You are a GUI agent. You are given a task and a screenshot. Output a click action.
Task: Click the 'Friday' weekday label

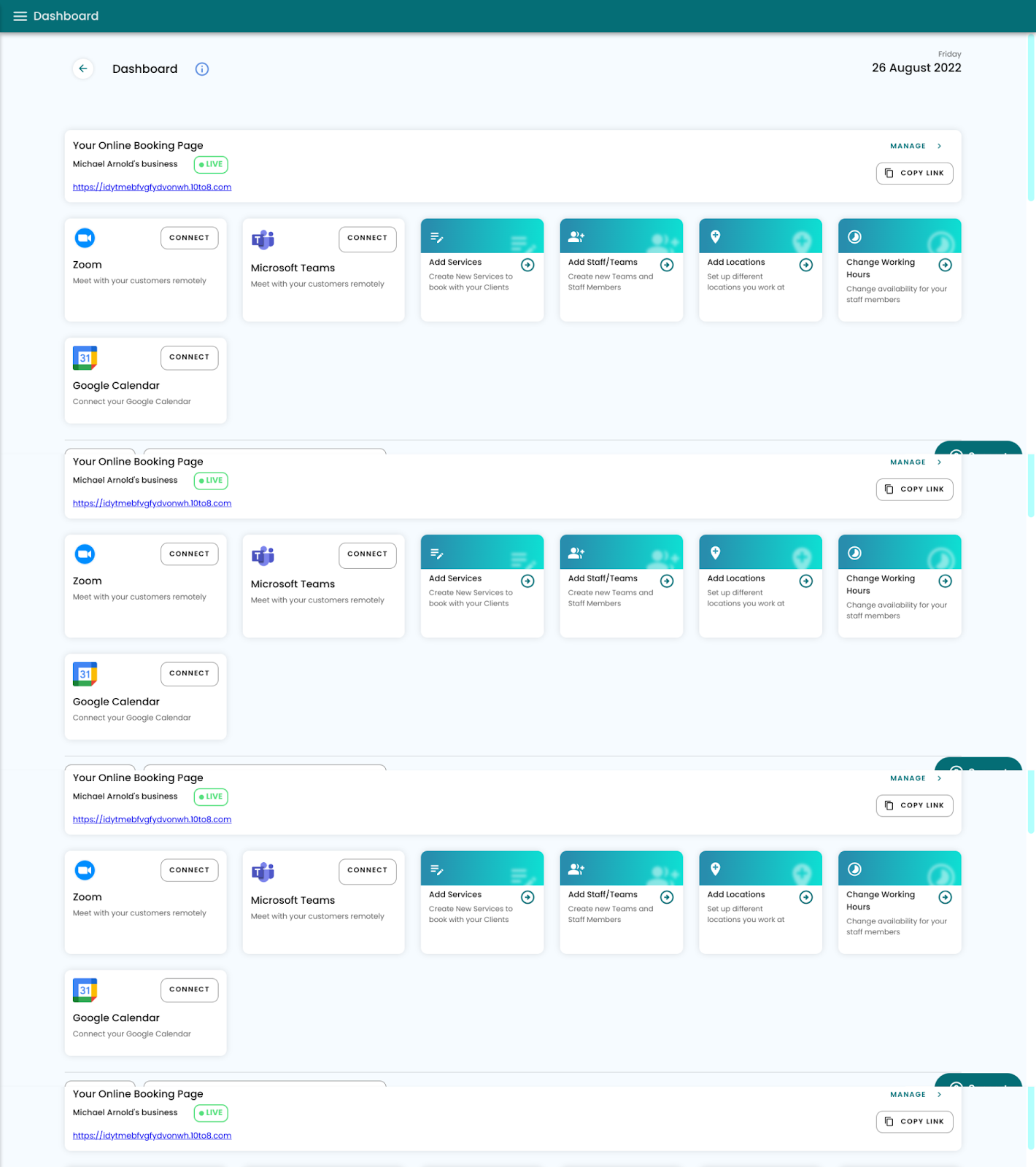(x=949, y=54)
